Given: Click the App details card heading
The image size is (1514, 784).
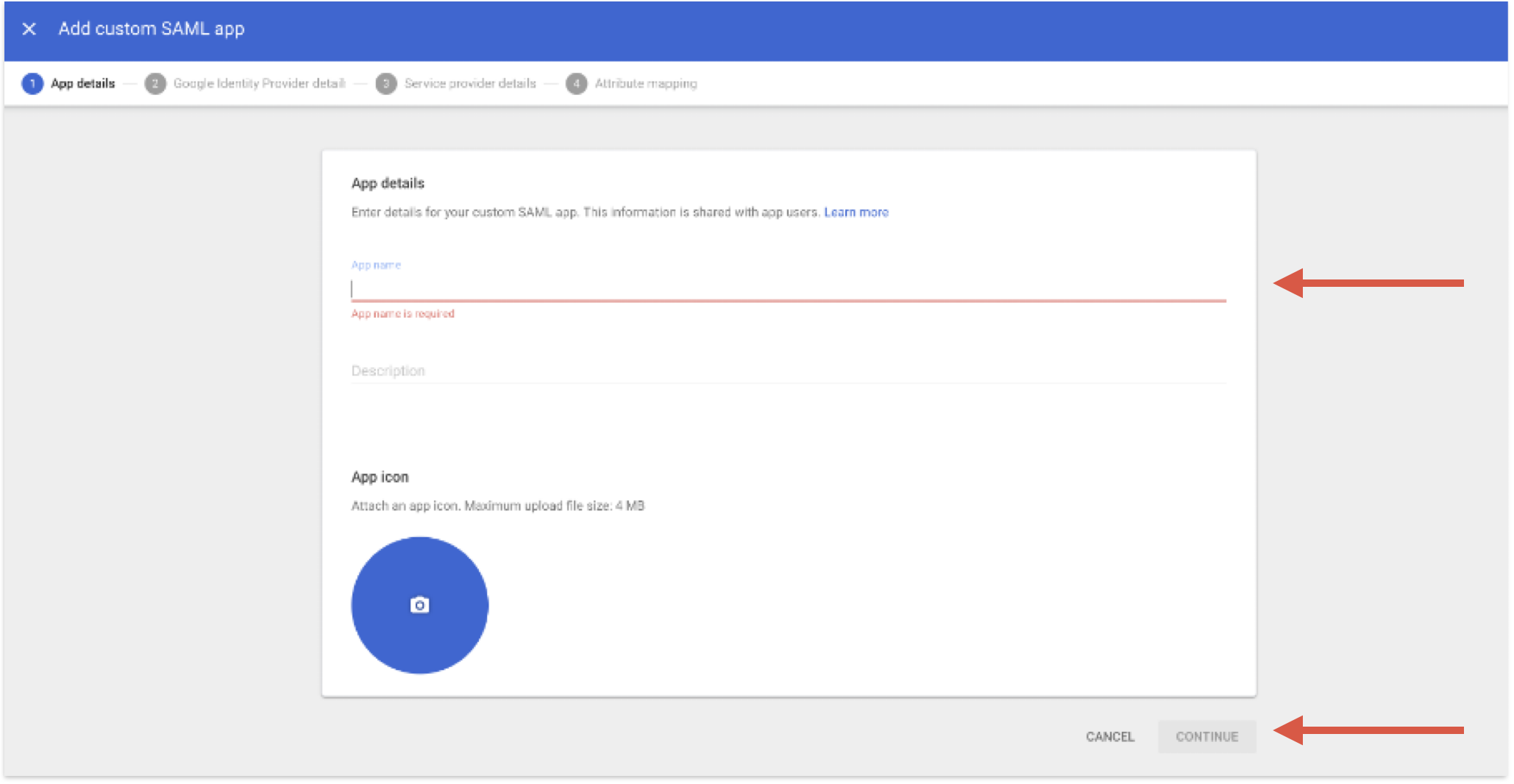Looking at the screenshot, I should tap(388, 183).
